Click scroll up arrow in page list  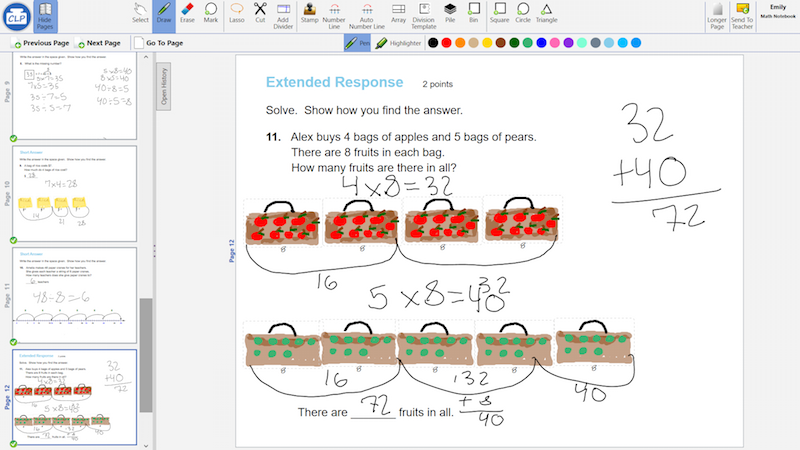pos(146,57)
